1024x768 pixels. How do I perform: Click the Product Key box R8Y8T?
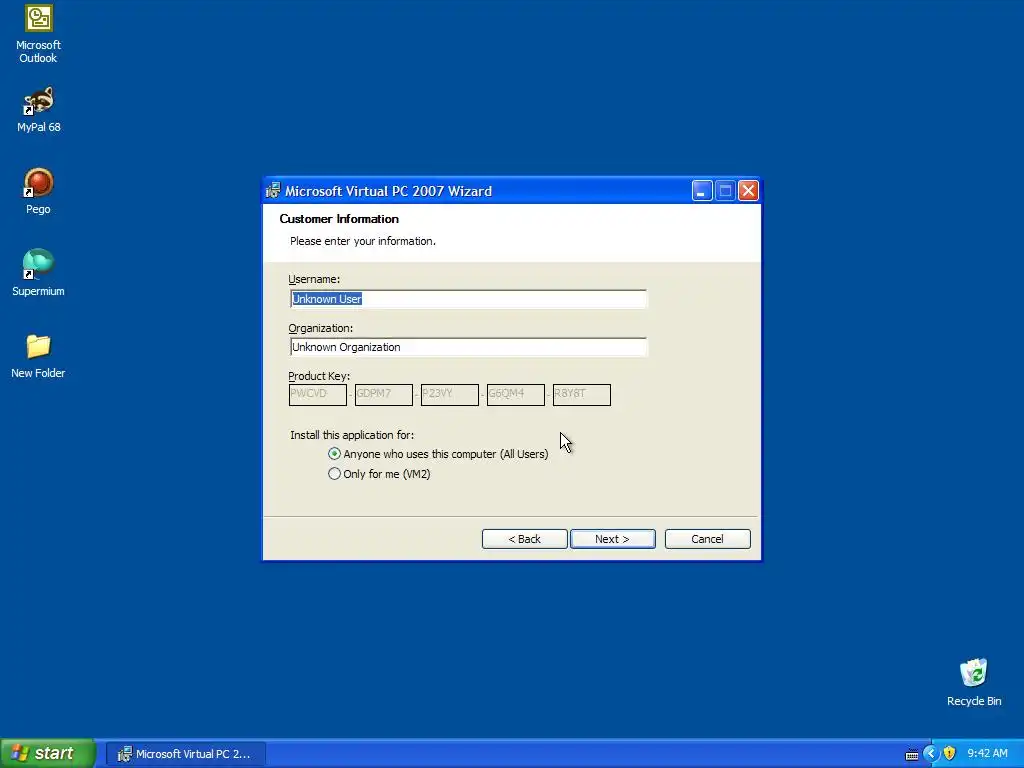coord(581,394)
